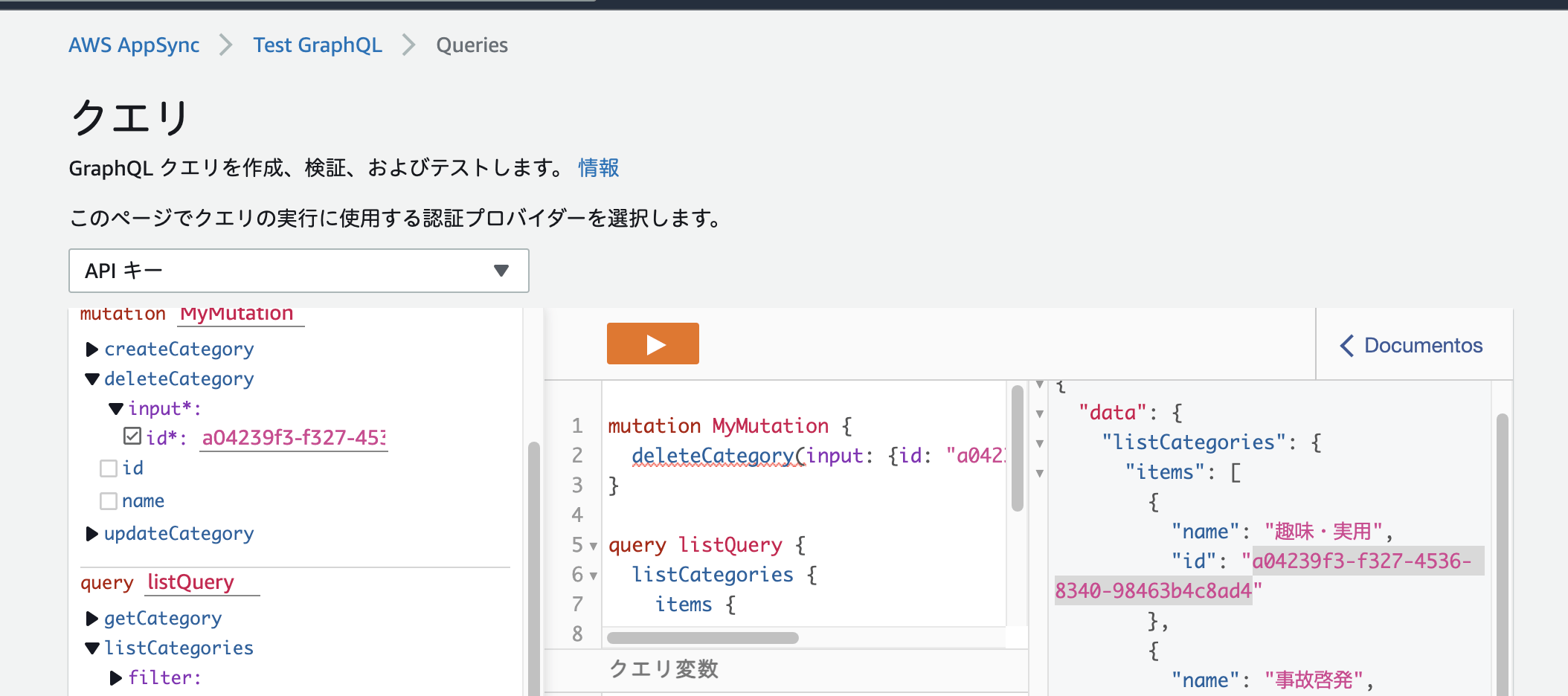1568x696 pixels.
Task: Expand the filter: argument
Action: [116, 678]
